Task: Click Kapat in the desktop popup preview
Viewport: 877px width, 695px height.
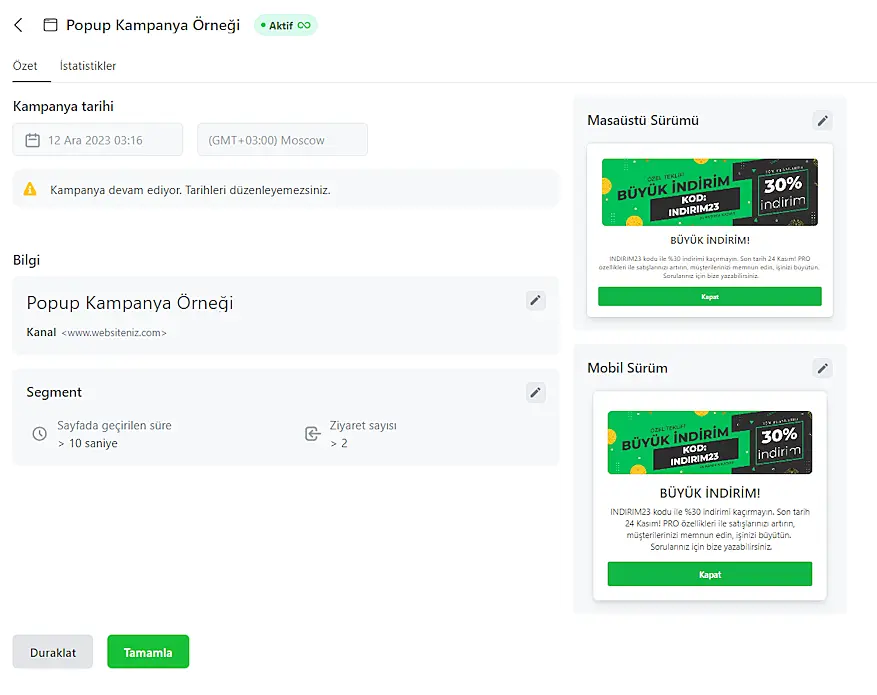Action: pos(709,297)
